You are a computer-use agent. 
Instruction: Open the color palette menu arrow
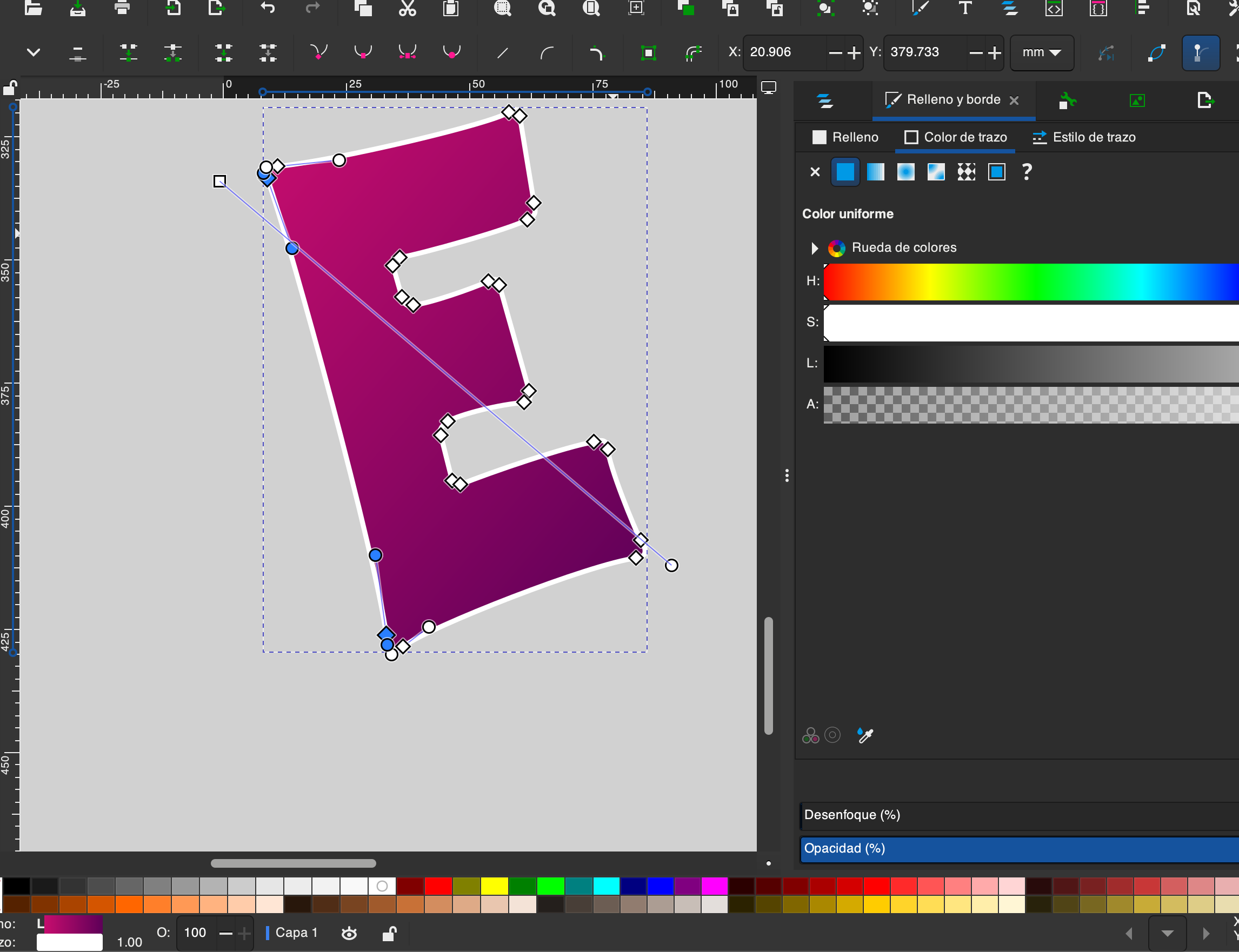[1167, 933]
